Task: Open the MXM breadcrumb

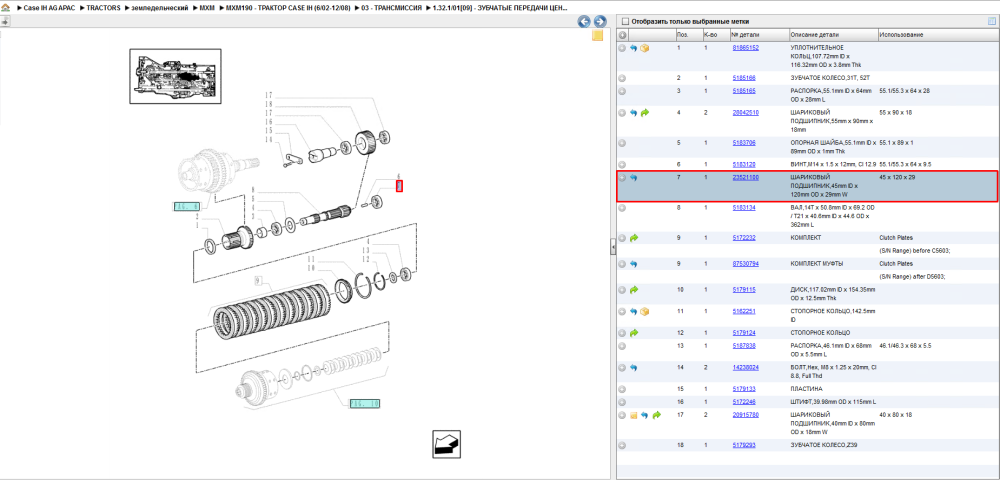Action: [x=207, y=7]
